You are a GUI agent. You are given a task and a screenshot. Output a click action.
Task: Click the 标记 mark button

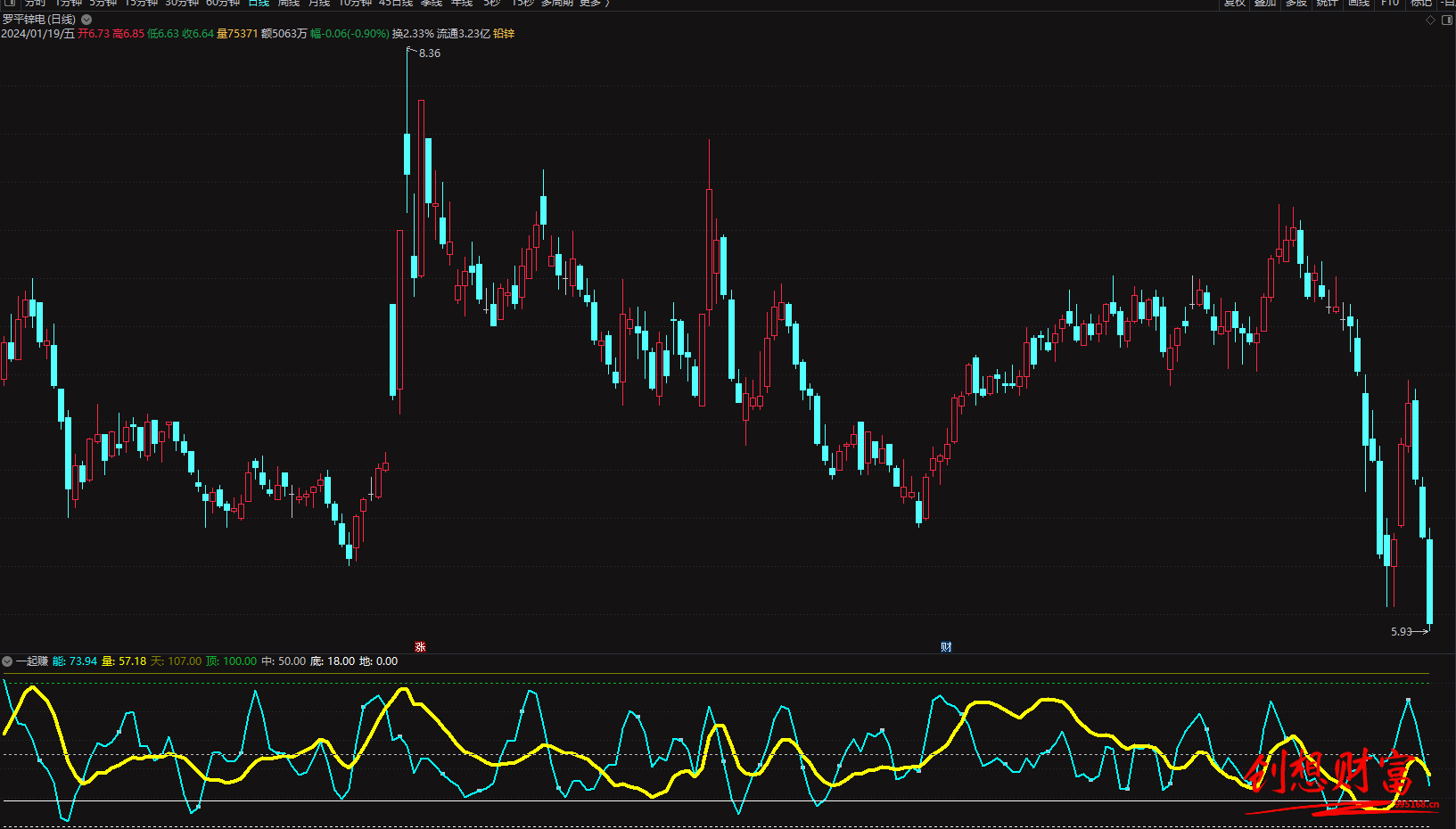coord(1421,4)
